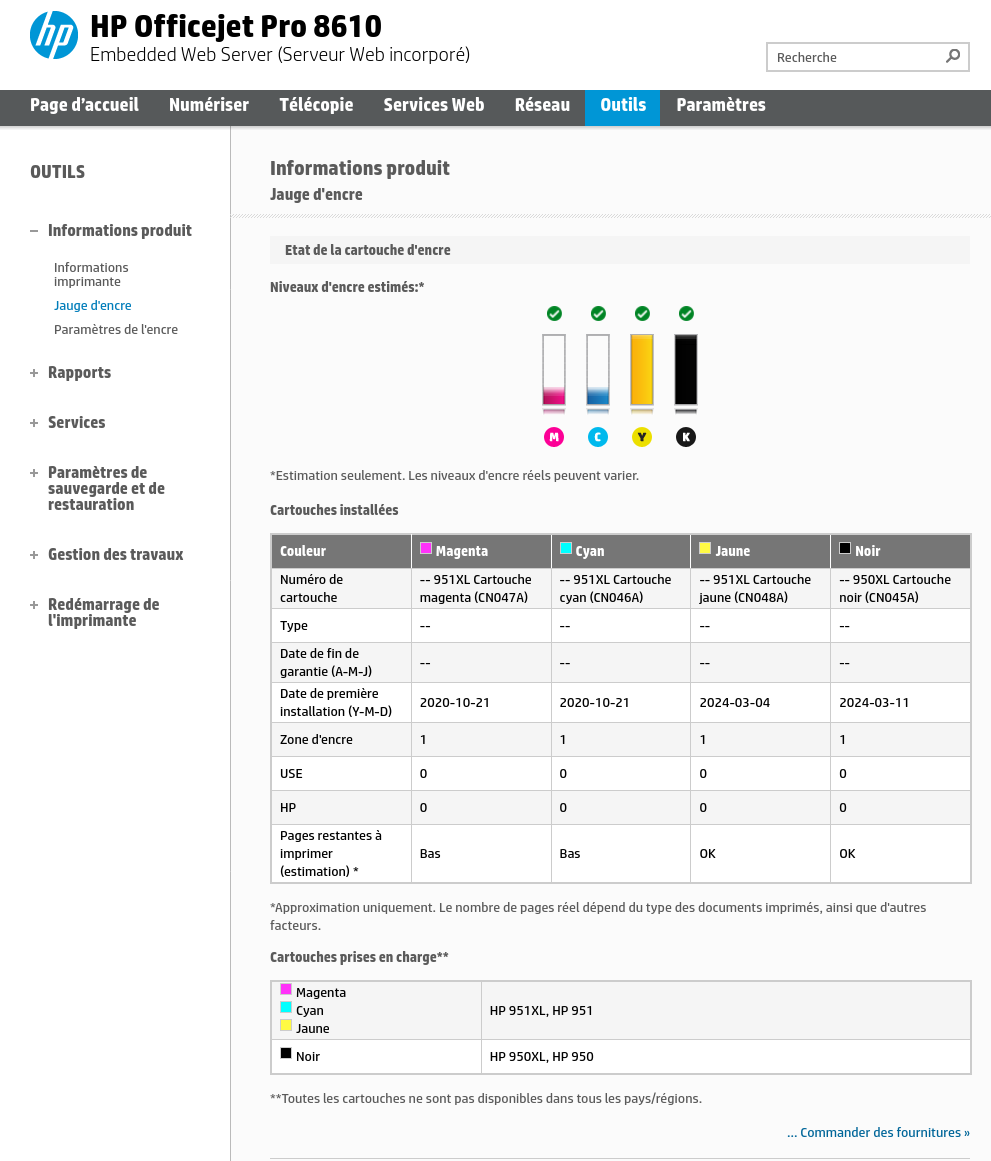991x1161 pixels.
Task: Collapse the Informations produit section
Action: tap(34, 231)
